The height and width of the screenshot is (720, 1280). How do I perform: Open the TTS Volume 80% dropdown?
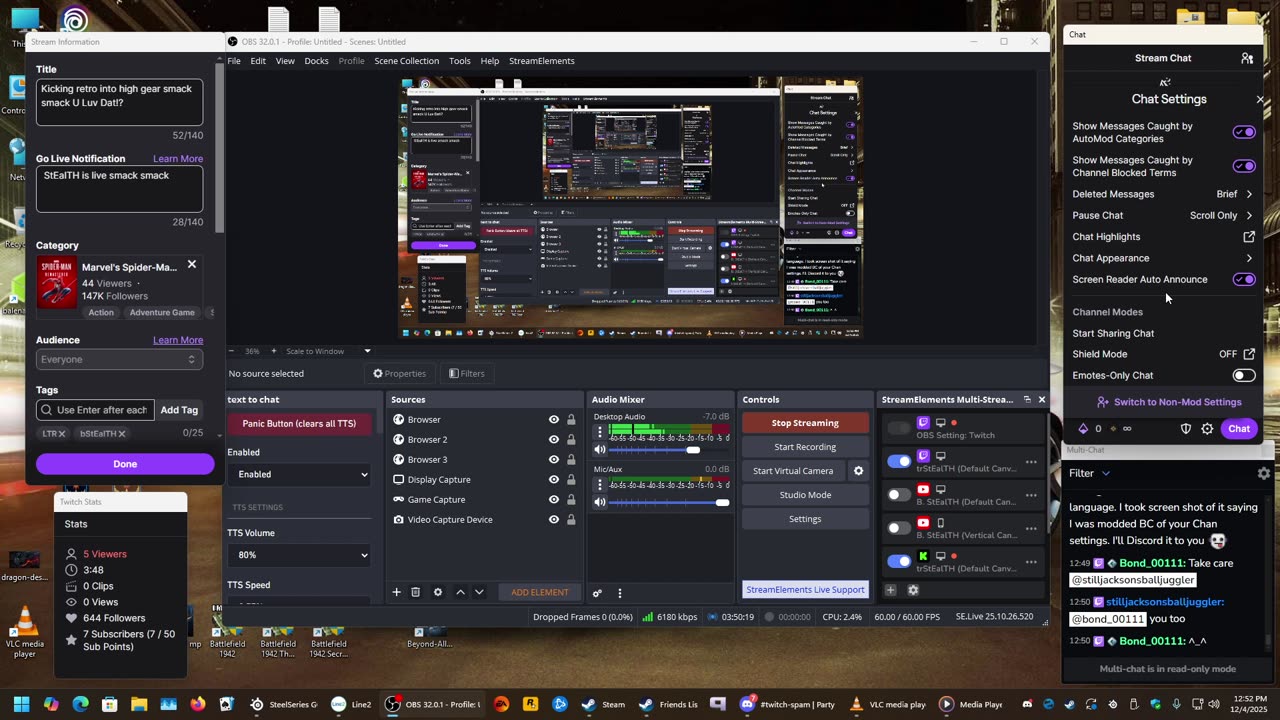[299, 555]
